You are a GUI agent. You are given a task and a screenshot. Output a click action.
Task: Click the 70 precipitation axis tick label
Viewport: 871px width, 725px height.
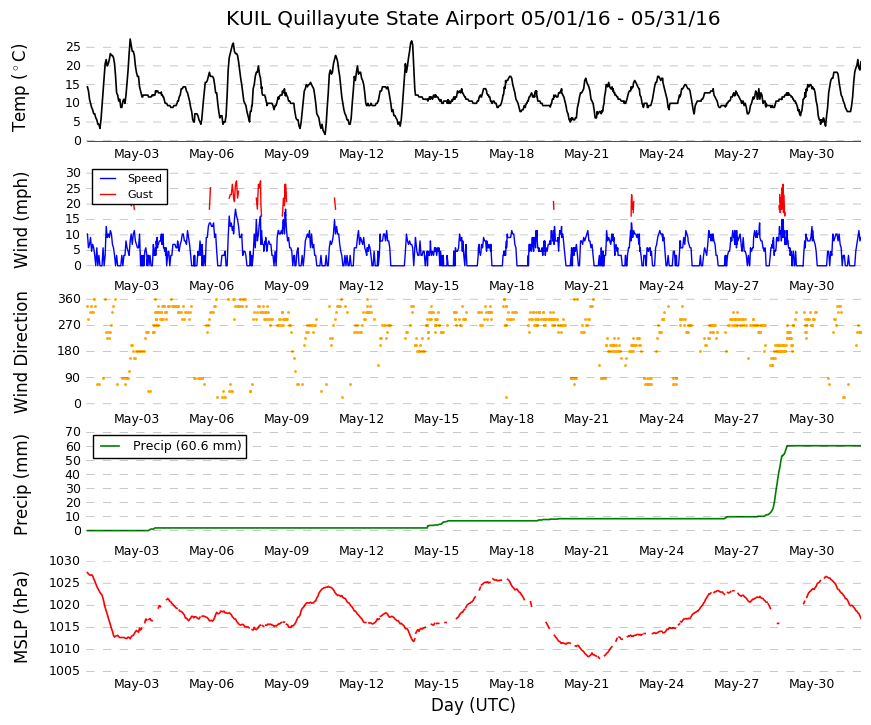[74, 432]
